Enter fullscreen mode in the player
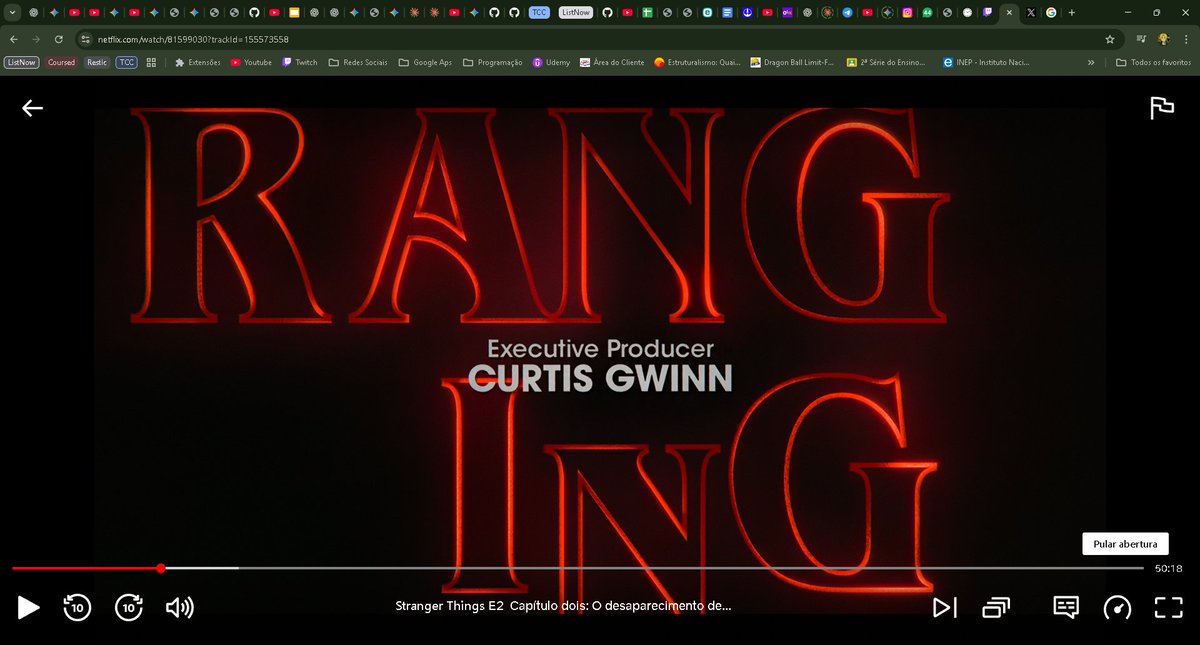Image resolution: width=1200 pixels, height=645 pixels. pyautogui.click(x=1169, y=607)
